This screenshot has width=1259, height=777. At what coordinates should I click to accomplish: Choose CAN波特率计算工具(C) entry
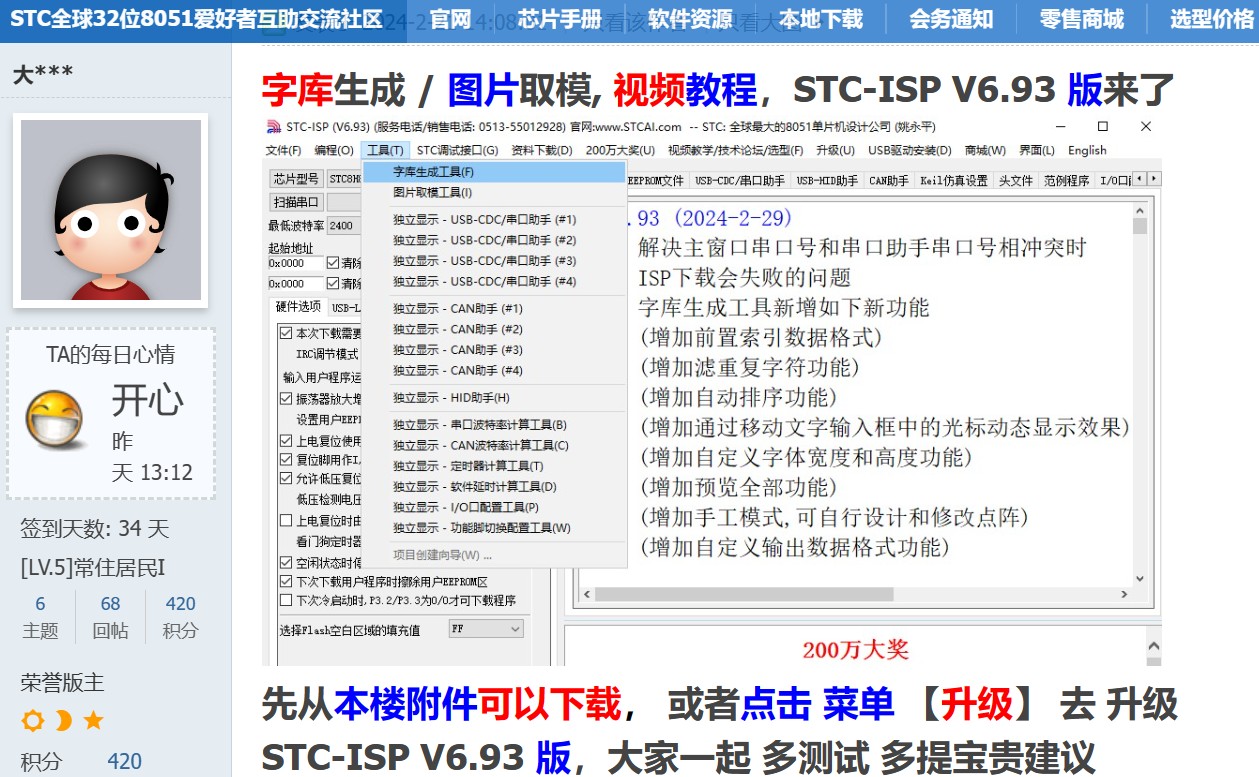pyautogui.click(x=494, y=446)
